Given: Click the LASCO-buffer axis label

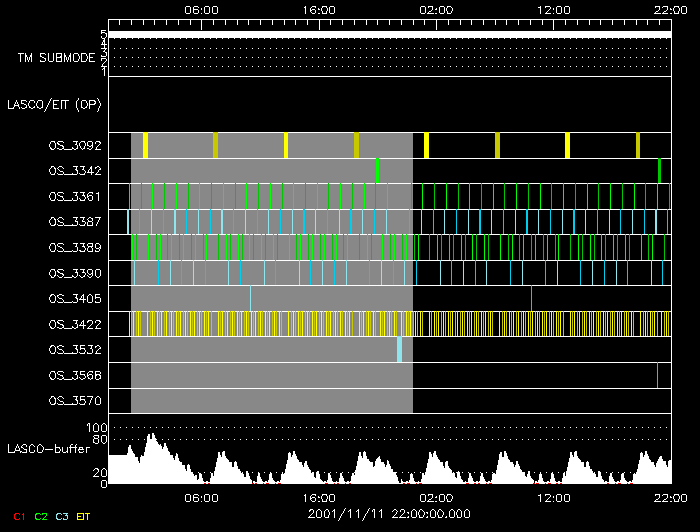Looking at the screenshot, I should click(x=39, y=448).
